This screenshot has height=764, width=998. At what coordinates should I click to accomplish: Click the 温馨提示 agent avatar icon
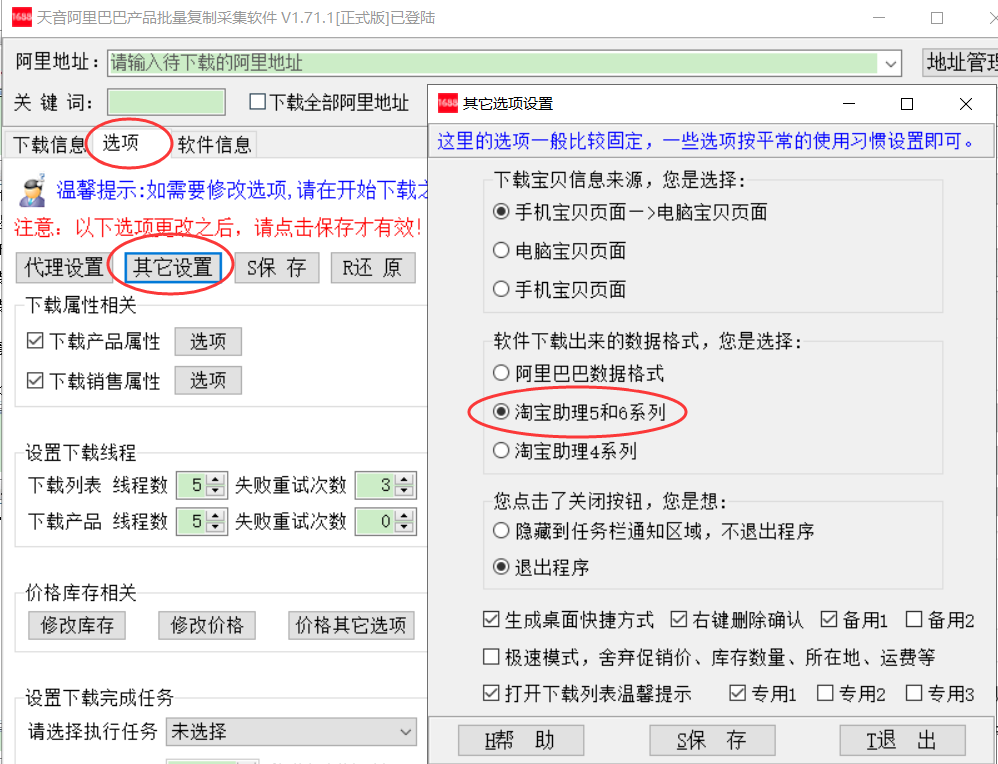[34, 189]
